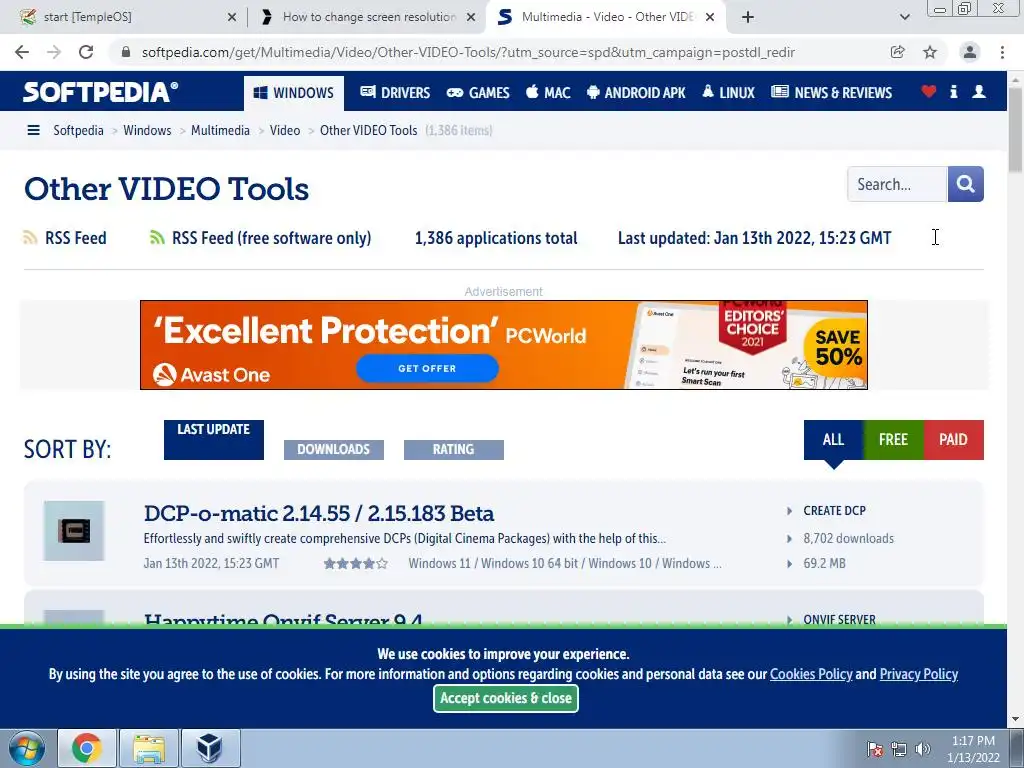
Task: Click the ONVIF SERVER tag link
Action: 839,619
